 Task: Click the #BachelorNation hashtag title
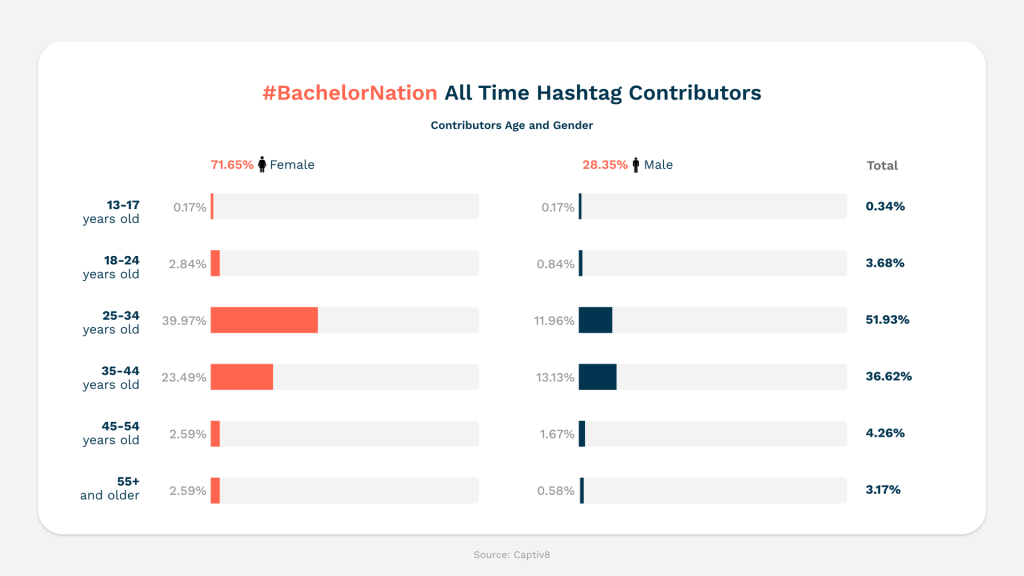pyautogui.click(x=350, y=93)
